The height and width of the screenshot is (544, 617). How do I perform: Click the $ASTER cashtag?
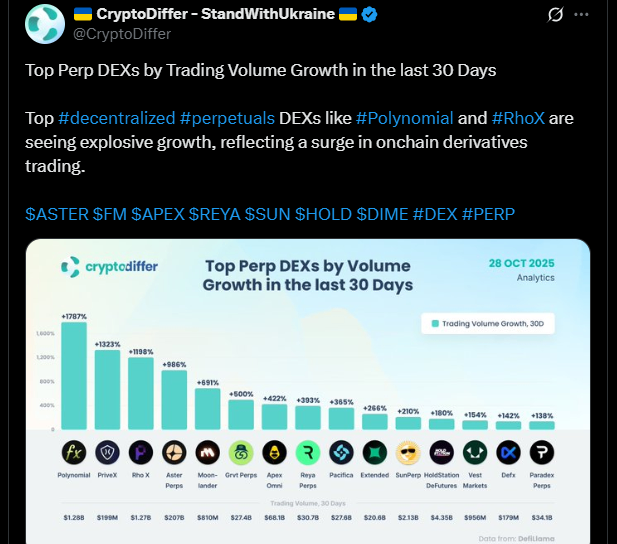click(x=55, y=215)
